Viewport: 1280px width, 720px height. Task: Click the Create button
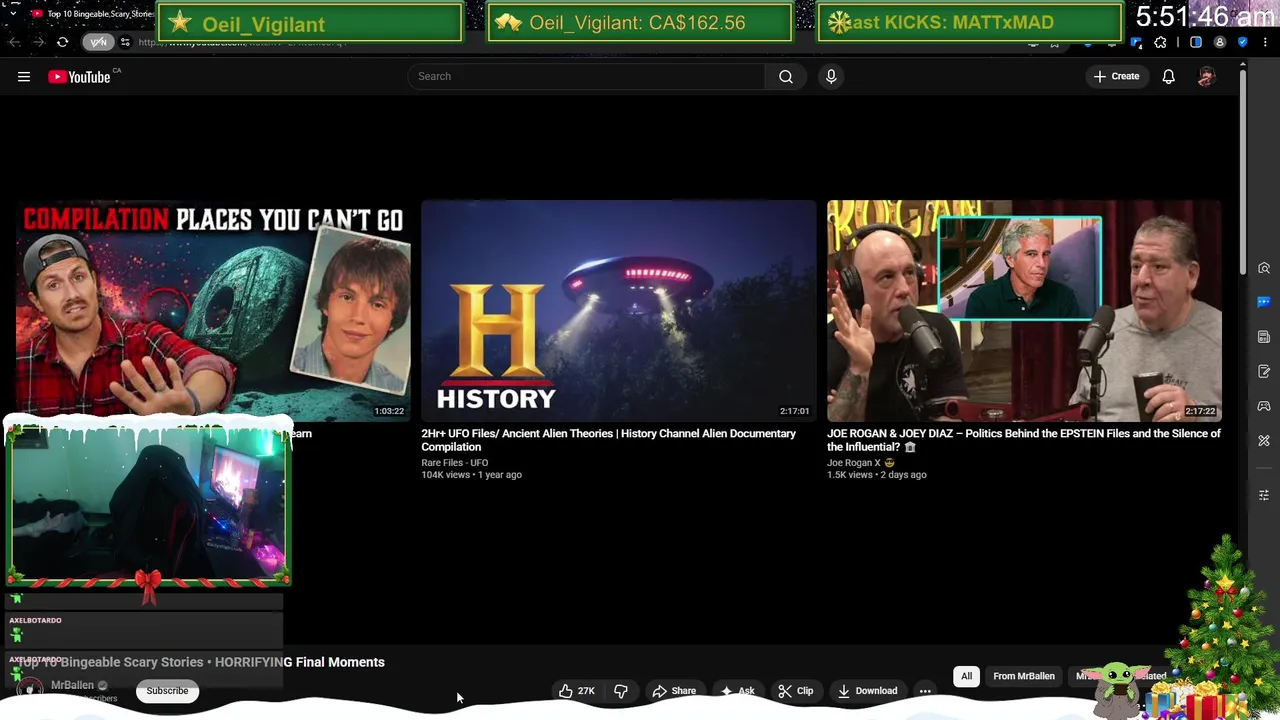click(1116, 76)
